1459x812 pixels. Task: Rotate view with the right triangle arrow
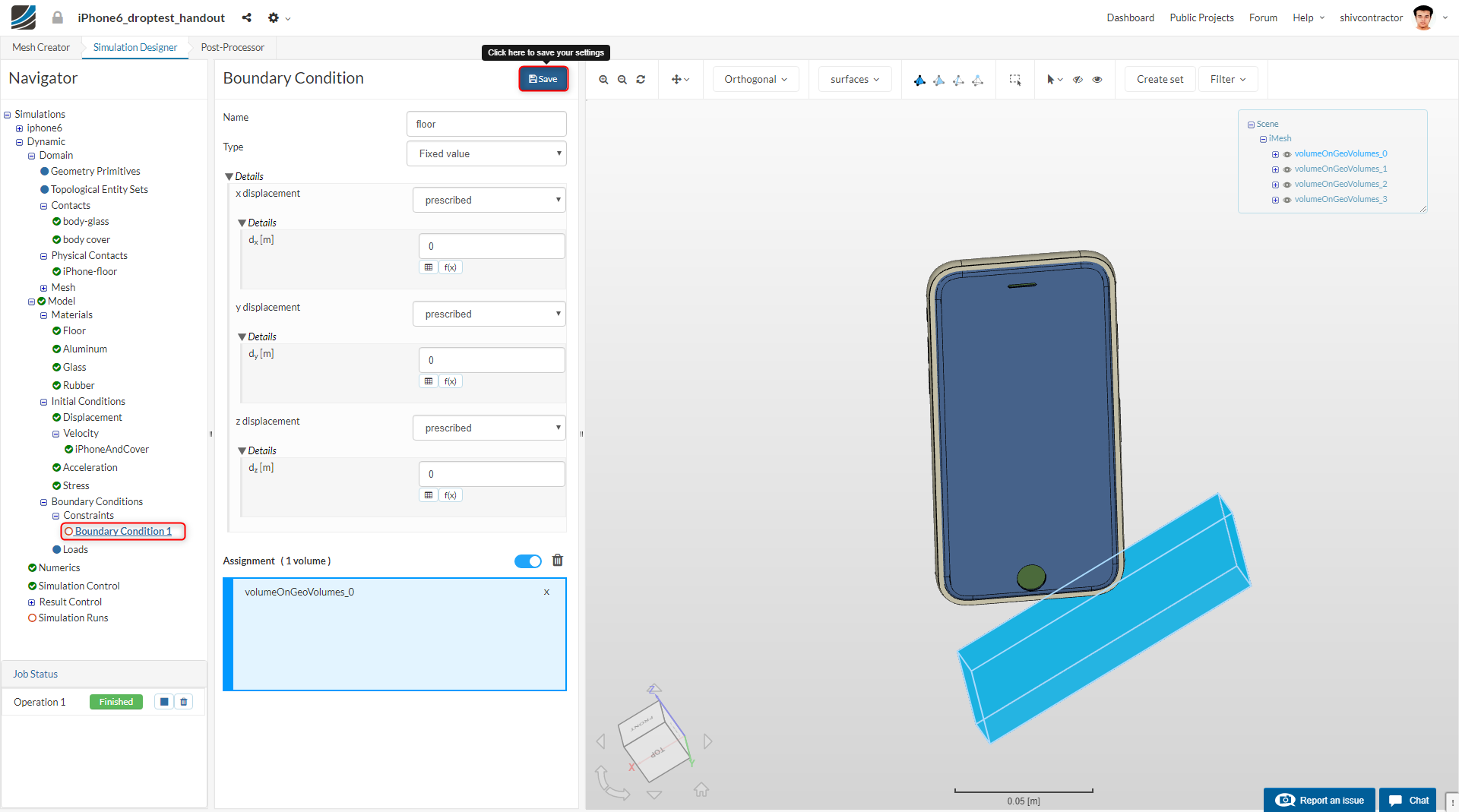[x=708, y=741]
